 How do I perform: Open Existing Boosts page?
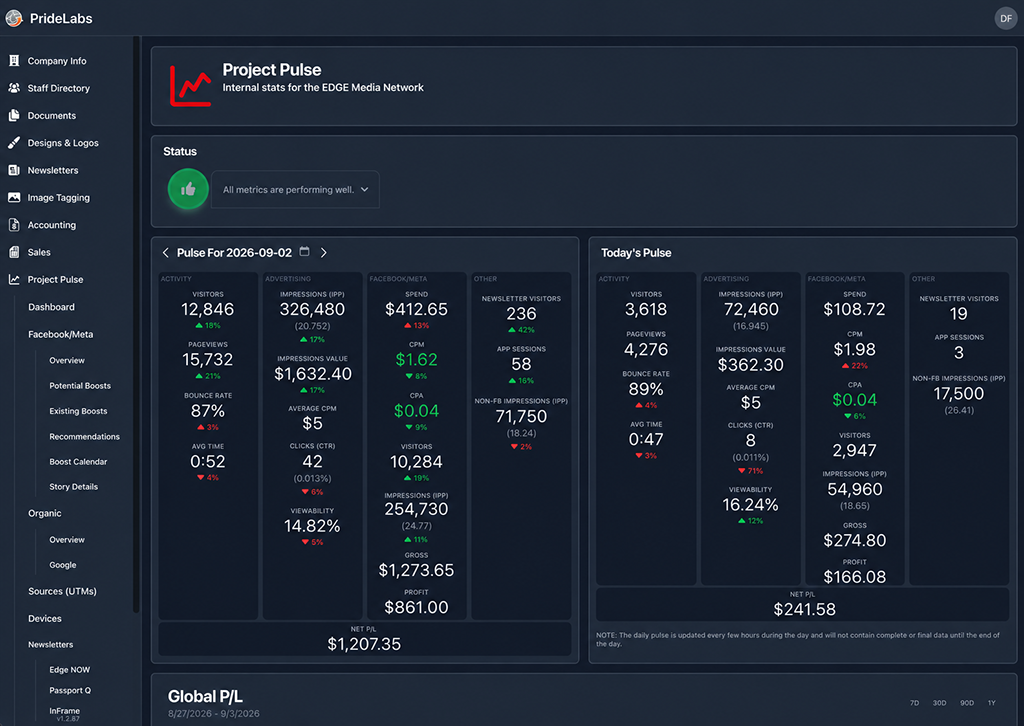78,411
